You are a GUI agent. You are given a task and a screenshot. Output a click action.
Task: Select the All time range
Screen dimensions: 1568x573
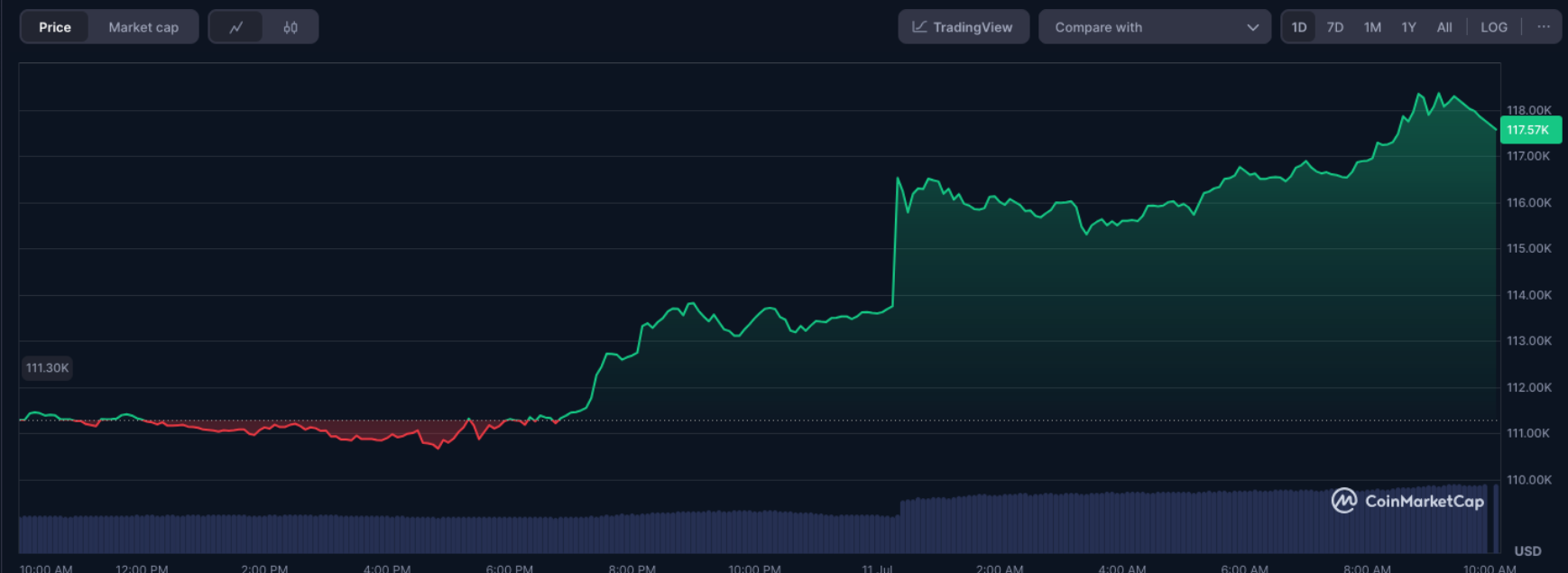(x=1444, y=27)
